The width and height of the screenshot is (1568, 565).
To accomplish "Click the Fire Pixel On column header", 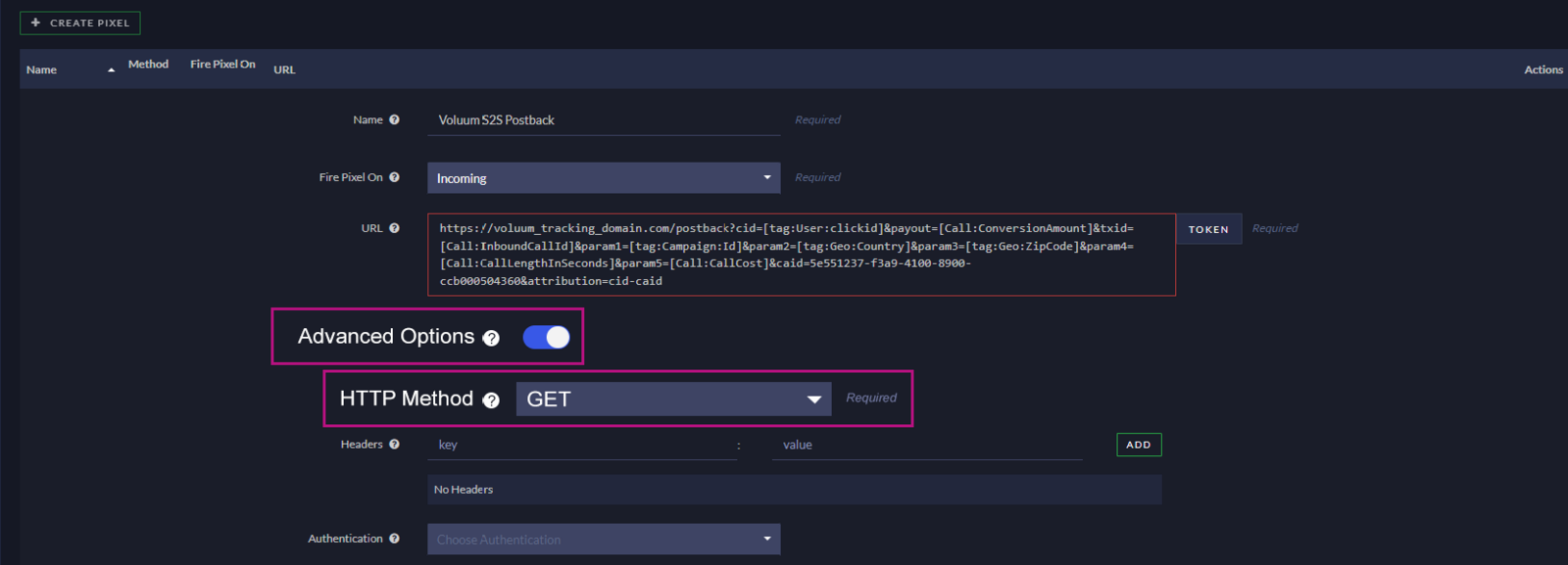I will 222,64.
